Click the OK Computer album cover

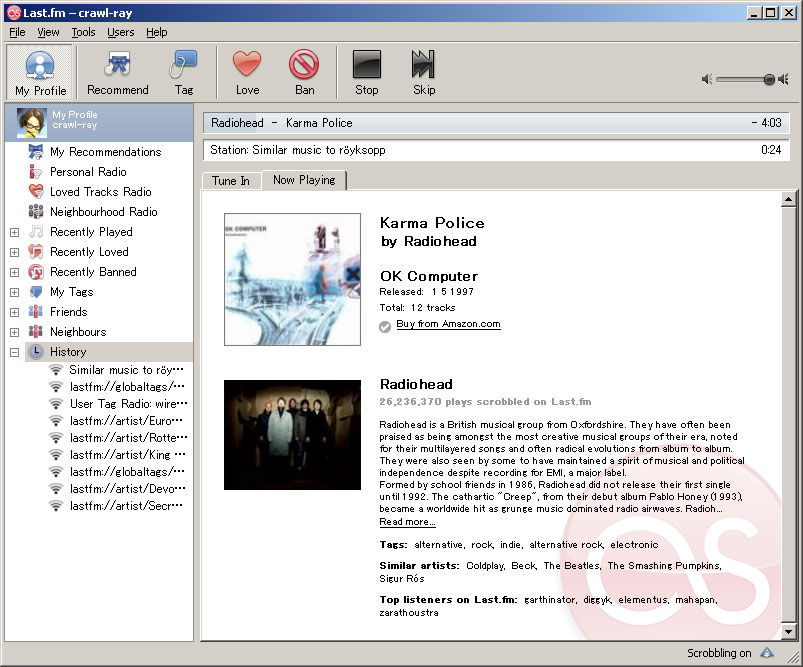click(x=292, y=279)
